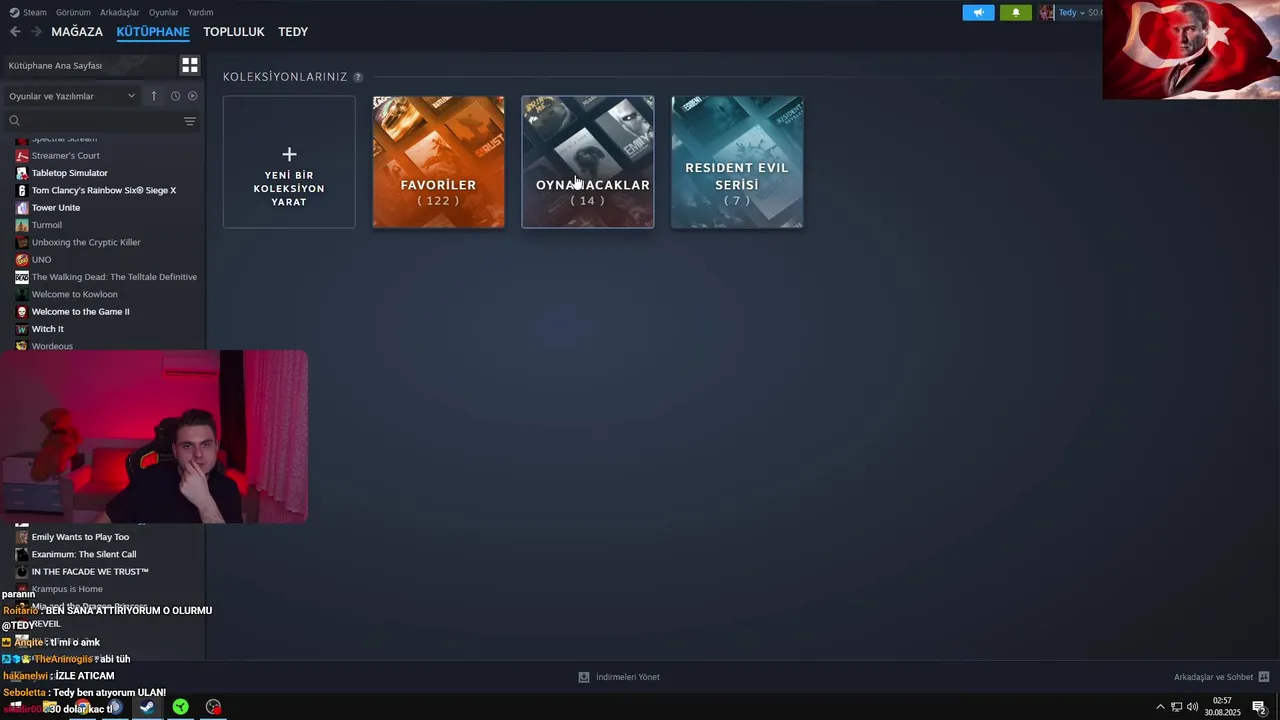
Task: Open the advanced filter sliders icon
Action: [190, 121]
